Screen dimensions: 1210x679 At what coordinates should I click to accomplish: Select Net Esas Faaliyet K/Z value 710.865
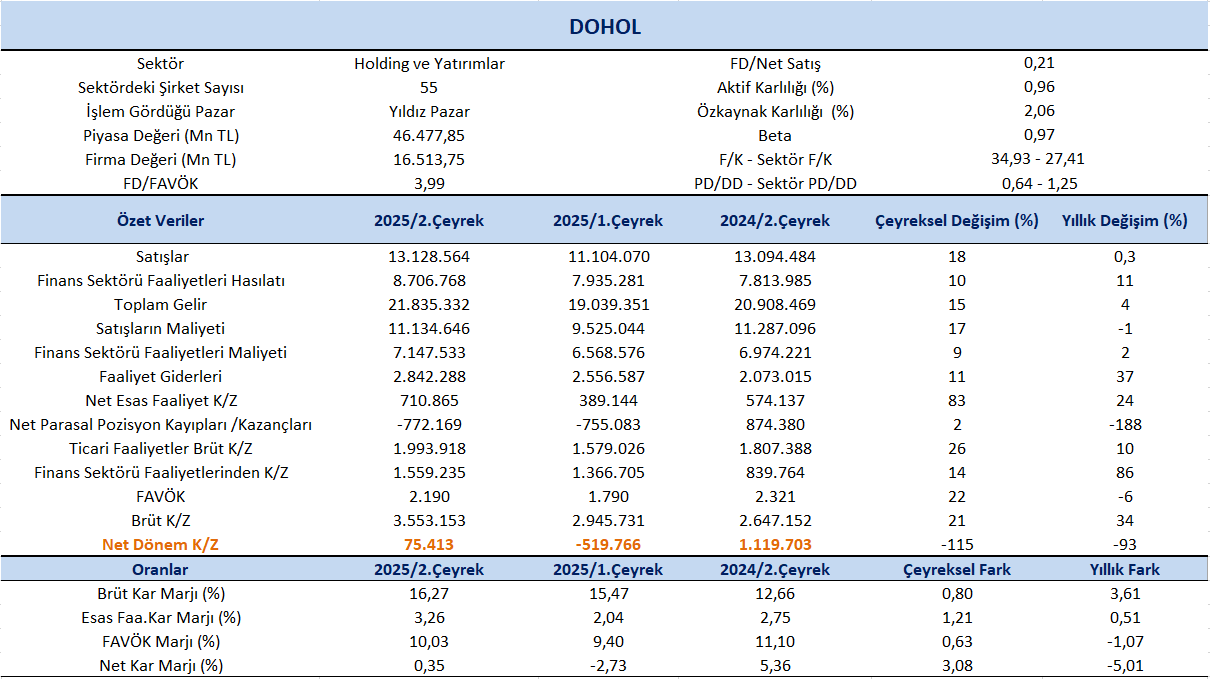click(x=429, y=400)
